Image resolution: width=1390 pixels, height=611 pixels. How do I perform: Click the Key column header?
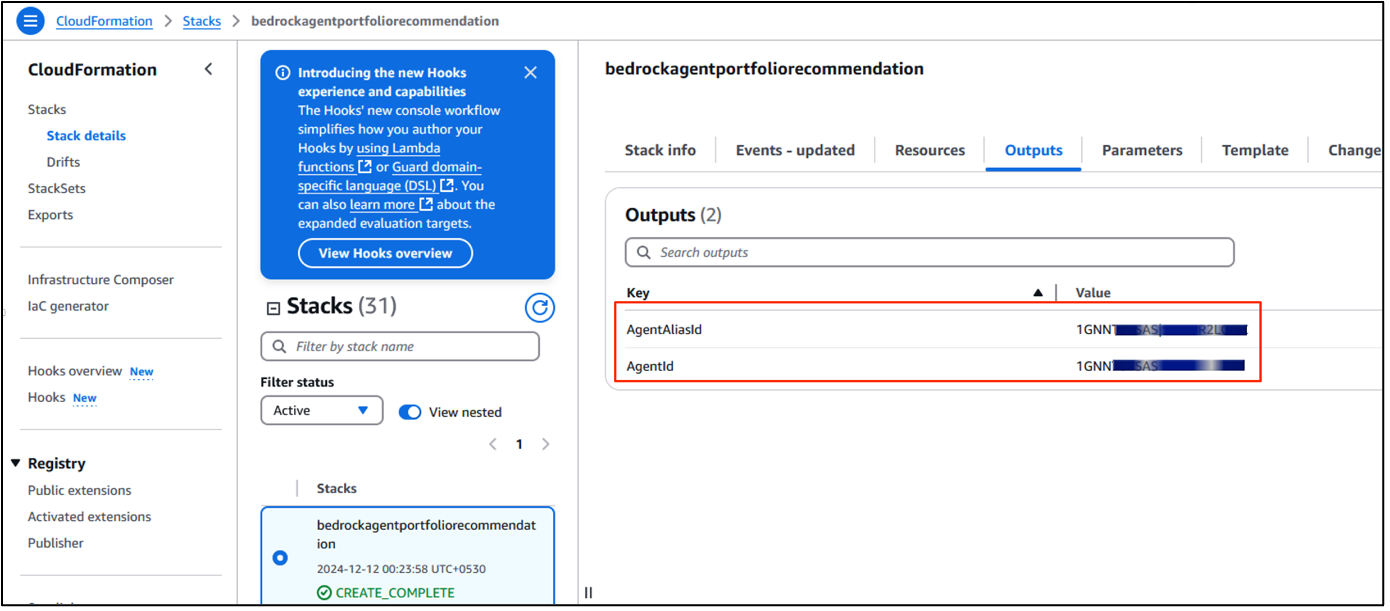[638, 293]
